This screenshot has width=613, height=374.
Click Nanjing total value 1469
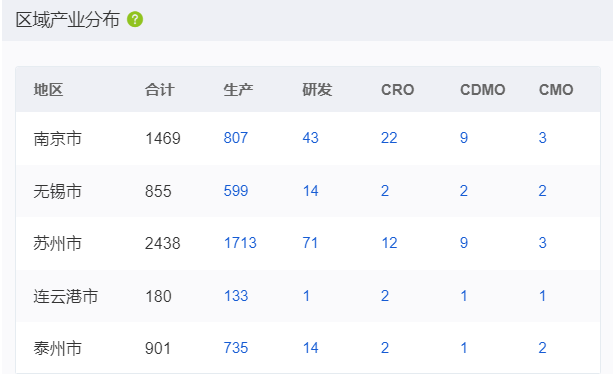(163, 138)
